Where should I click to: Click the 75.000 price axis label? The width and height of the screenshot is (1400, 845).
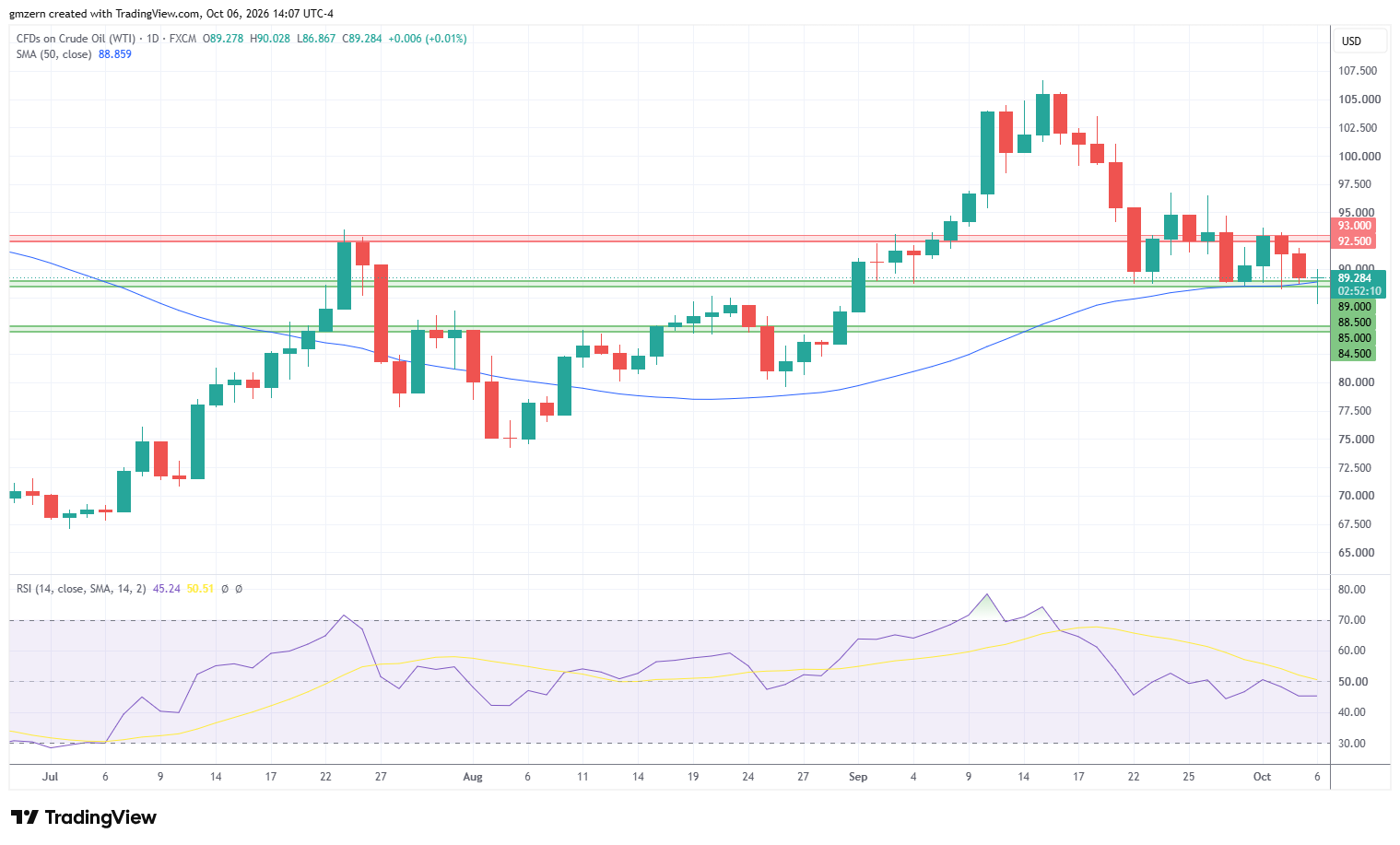[1357, 440]
